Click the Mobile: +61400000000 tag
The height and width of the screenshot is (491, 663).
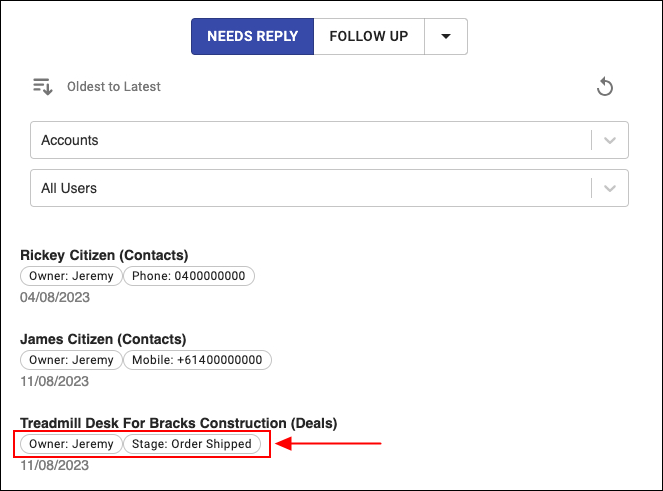click(x=197, y=360)
